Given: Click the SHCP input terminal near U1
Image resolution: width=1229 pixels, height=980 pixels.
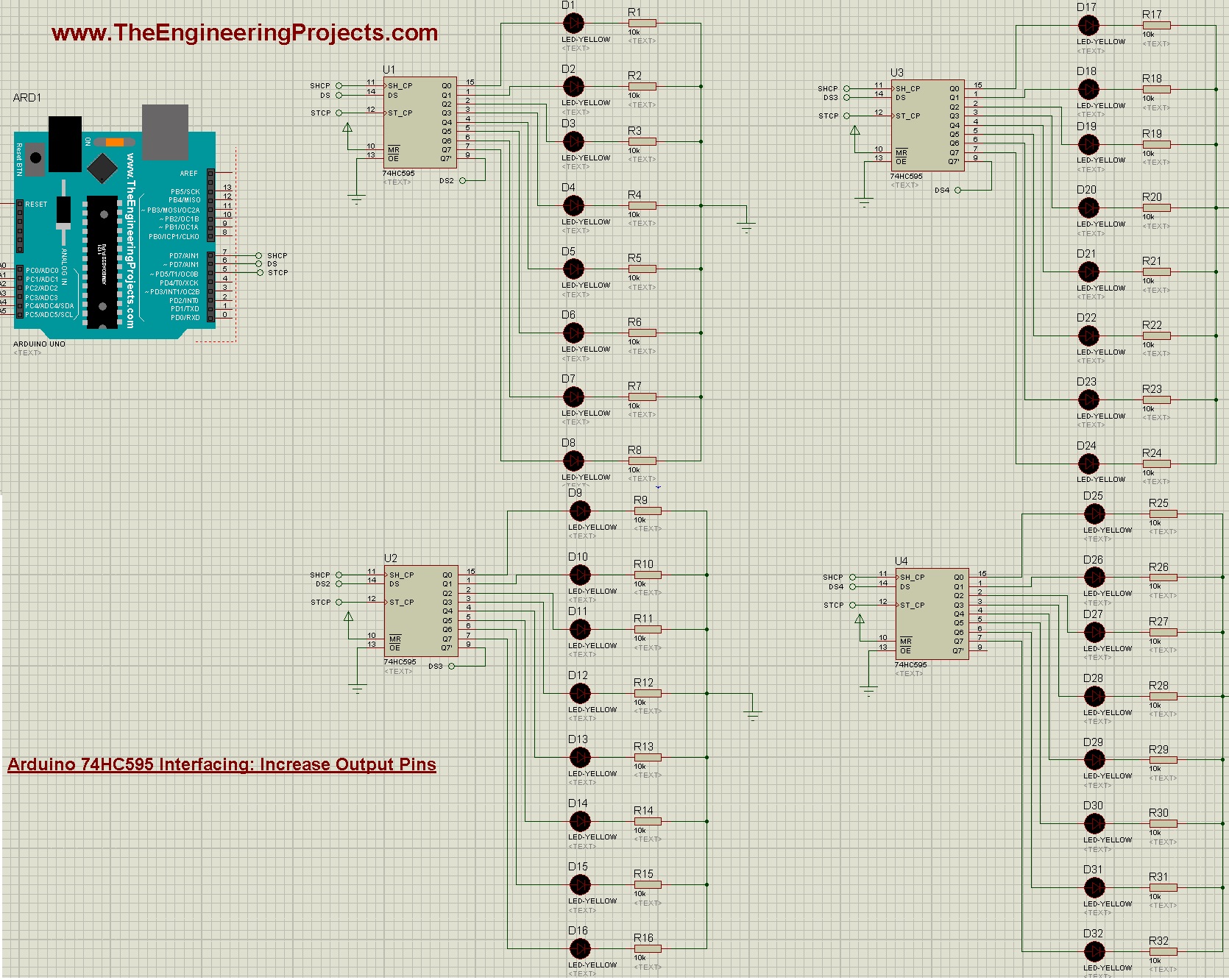Looking at the screenshot, I should pyautogui.click(x=338, y=85).
